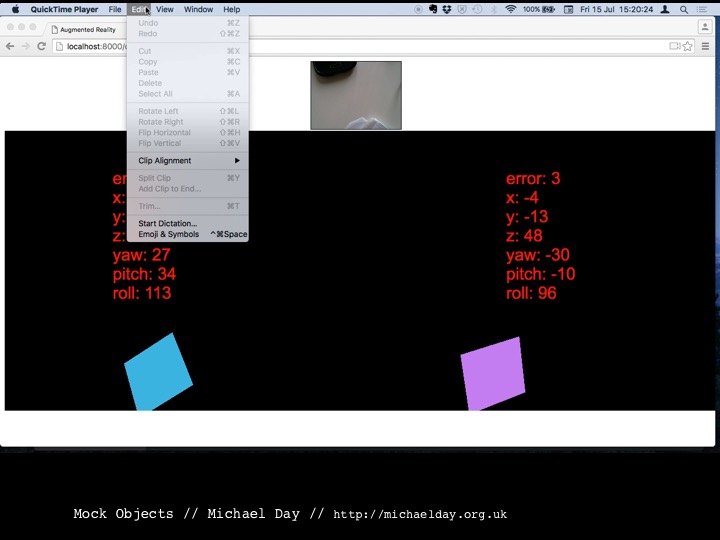Click the camera access icon in address bar
This screenshot has width=720, height=540.
point(675,46)
